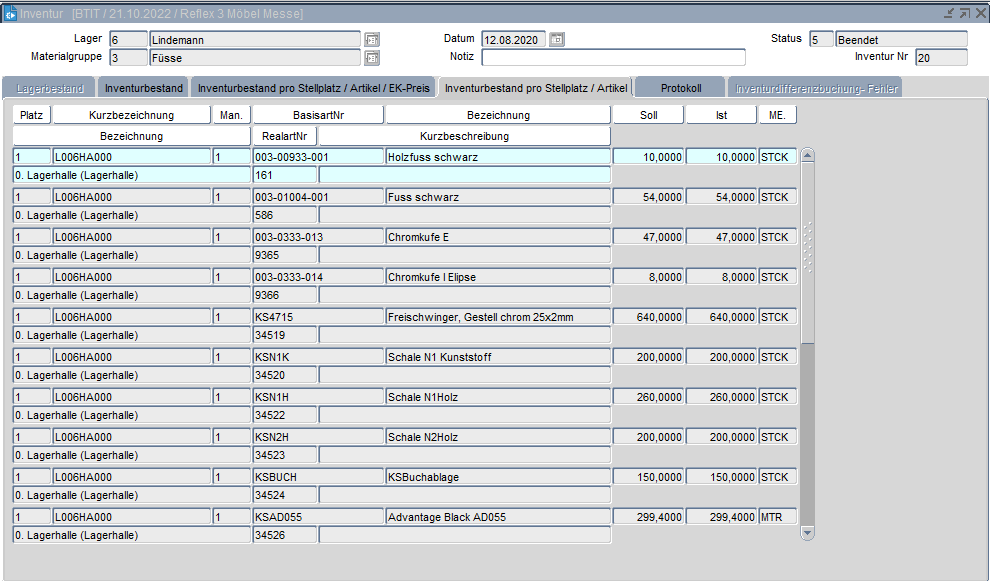Click into the Notiz input field

(612, 57)
